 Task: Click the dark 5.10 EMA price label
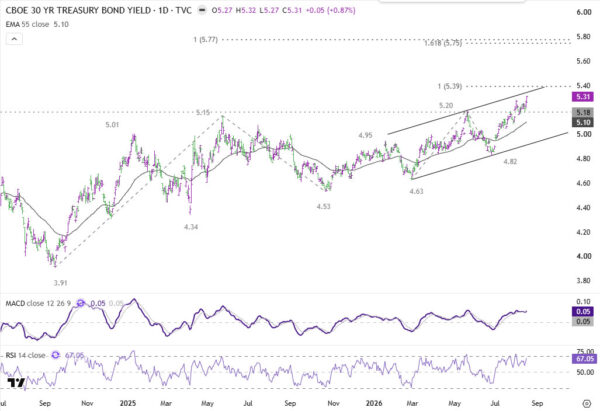pos(583,122)
